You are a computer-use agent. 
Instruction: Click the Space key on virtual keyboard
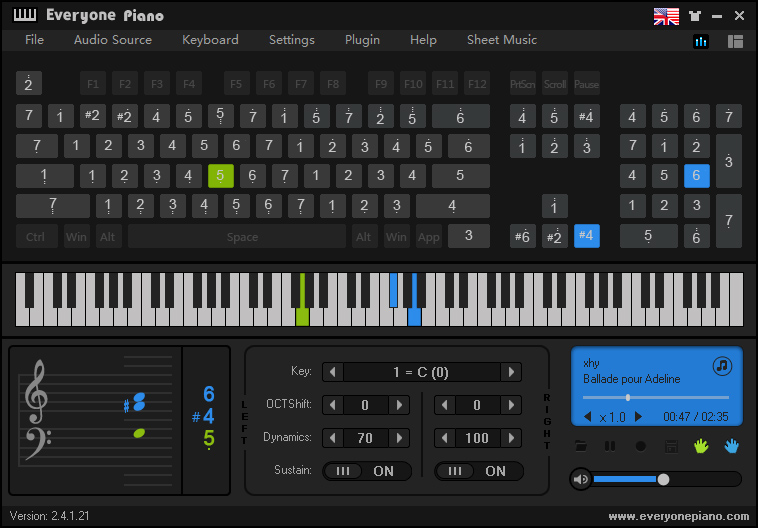[242, 237]
